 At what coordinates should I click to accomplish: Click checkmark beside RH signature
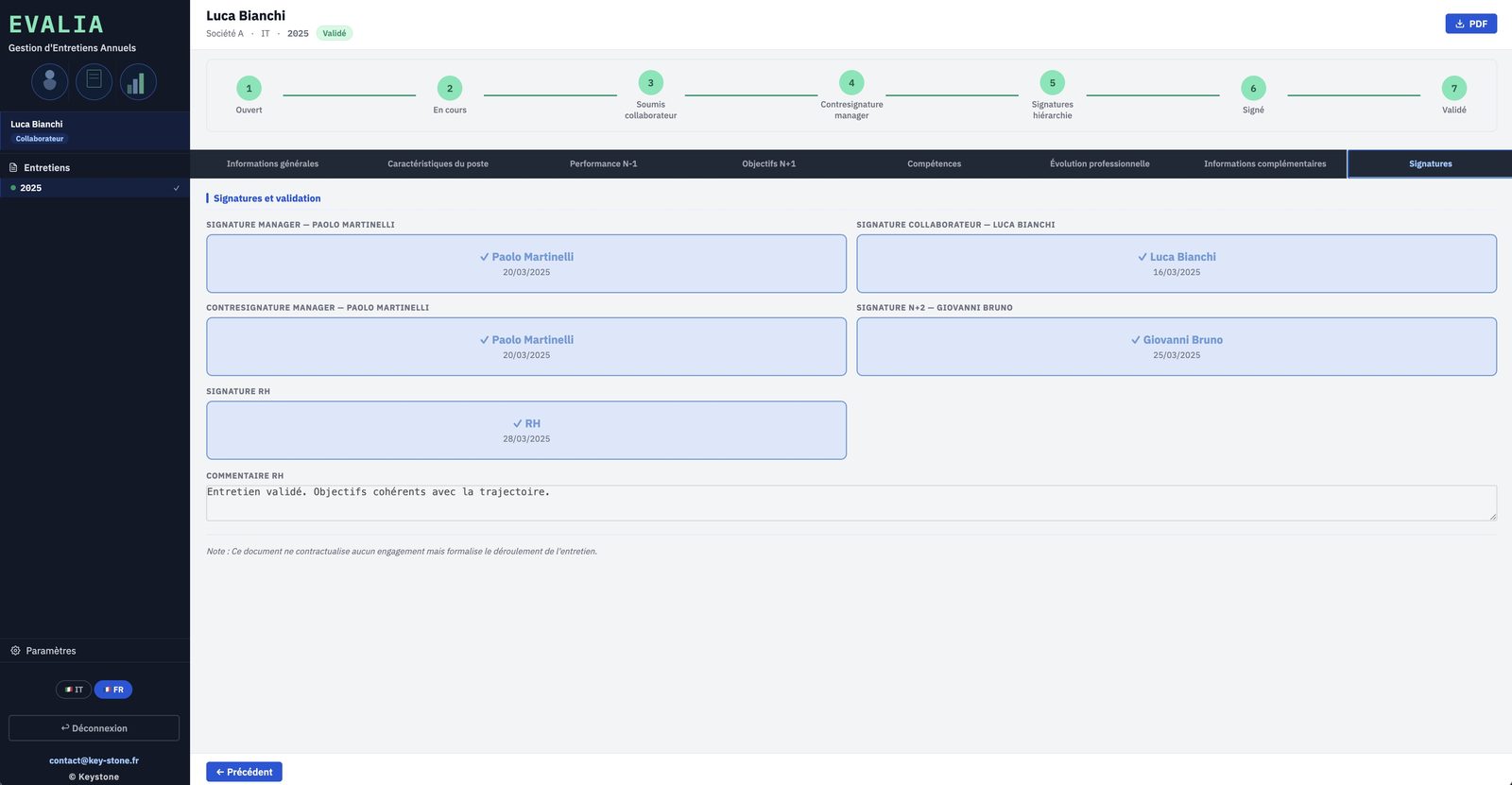coord(518,423)
